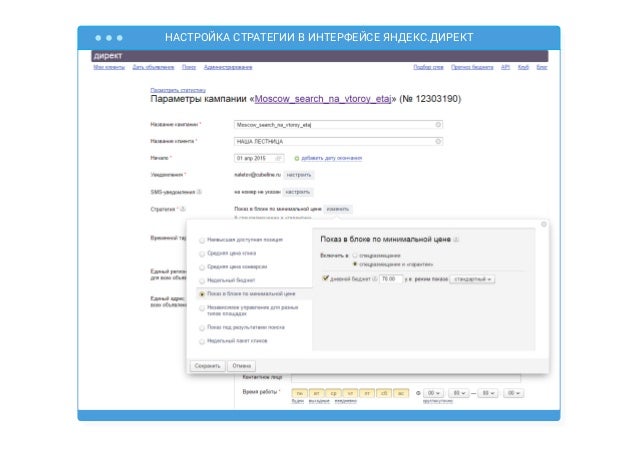Toggle Saturday 'сб' working day button

384,393
